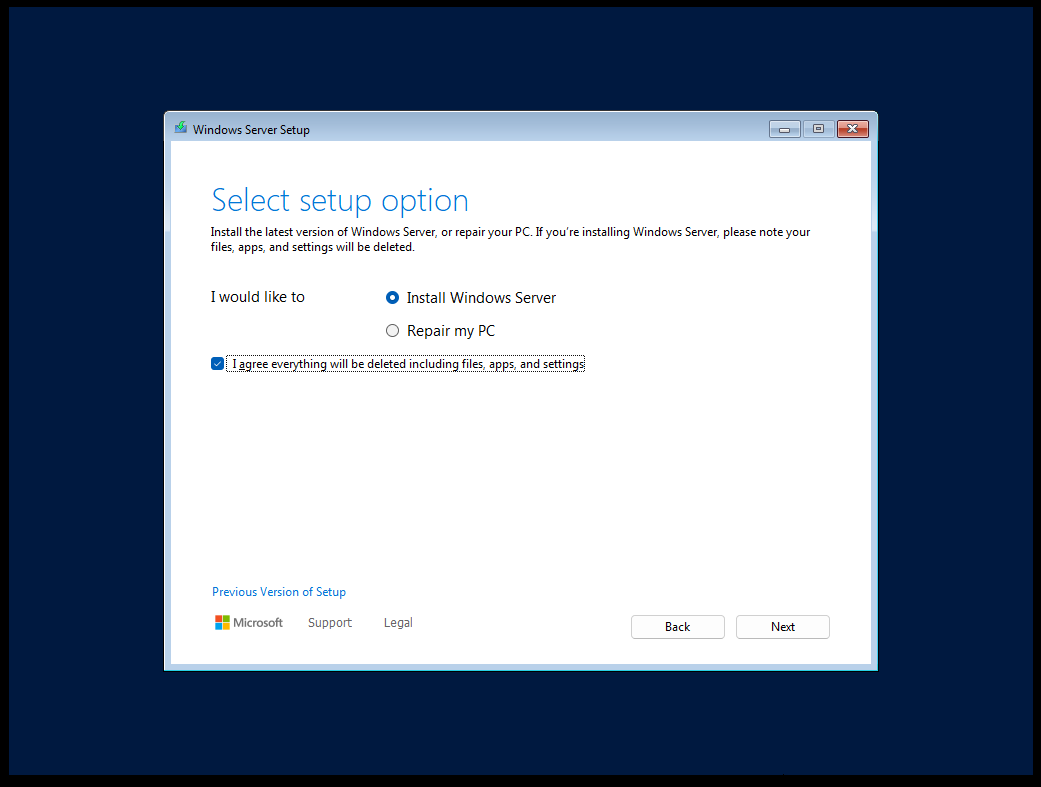Click the 'I agree everything will be deleted' label
Screen dimensions: 1041x787
coord(408,364)
